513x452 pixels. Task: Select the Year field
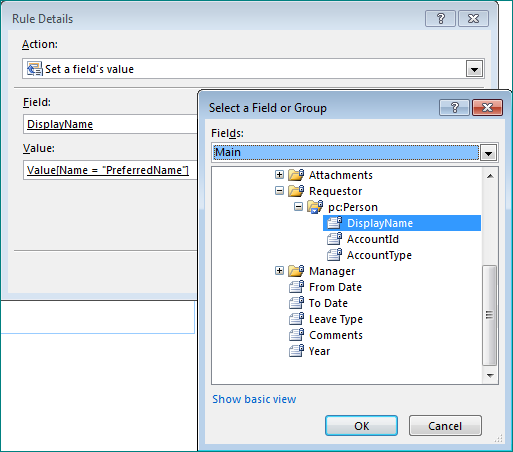point(319,351)
